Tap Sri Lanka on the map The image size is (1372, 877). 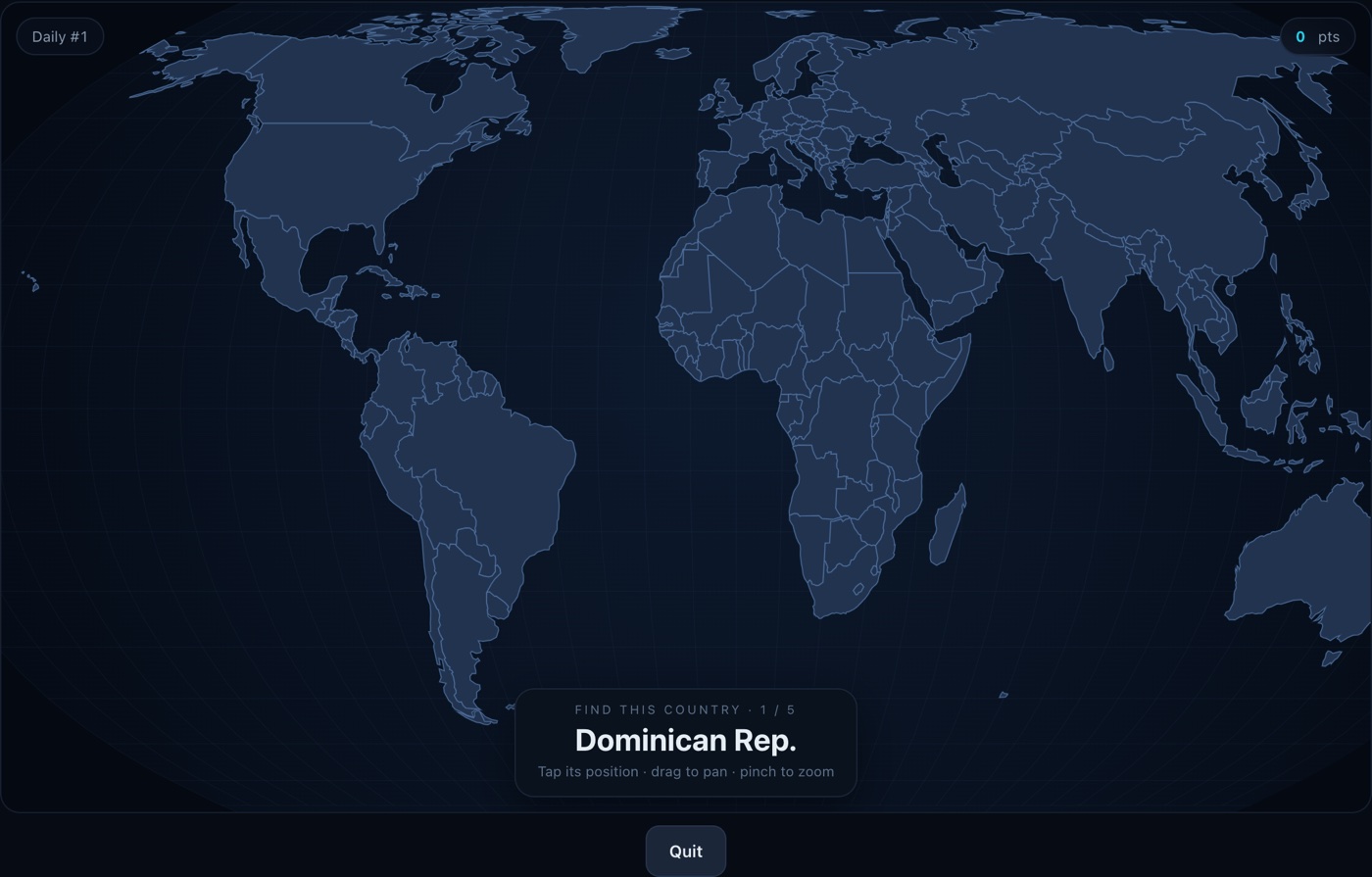tap(1109, 360)
